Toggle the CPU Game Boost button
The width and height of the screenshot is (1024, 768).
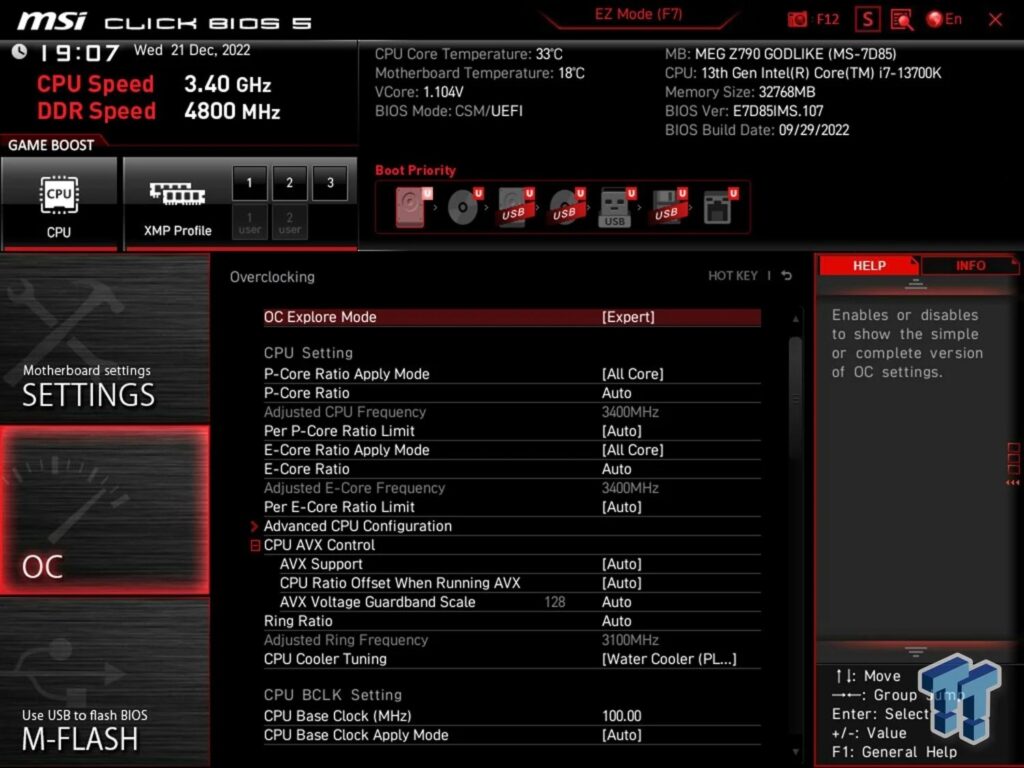pyautogui.click(x=59, y=204)
